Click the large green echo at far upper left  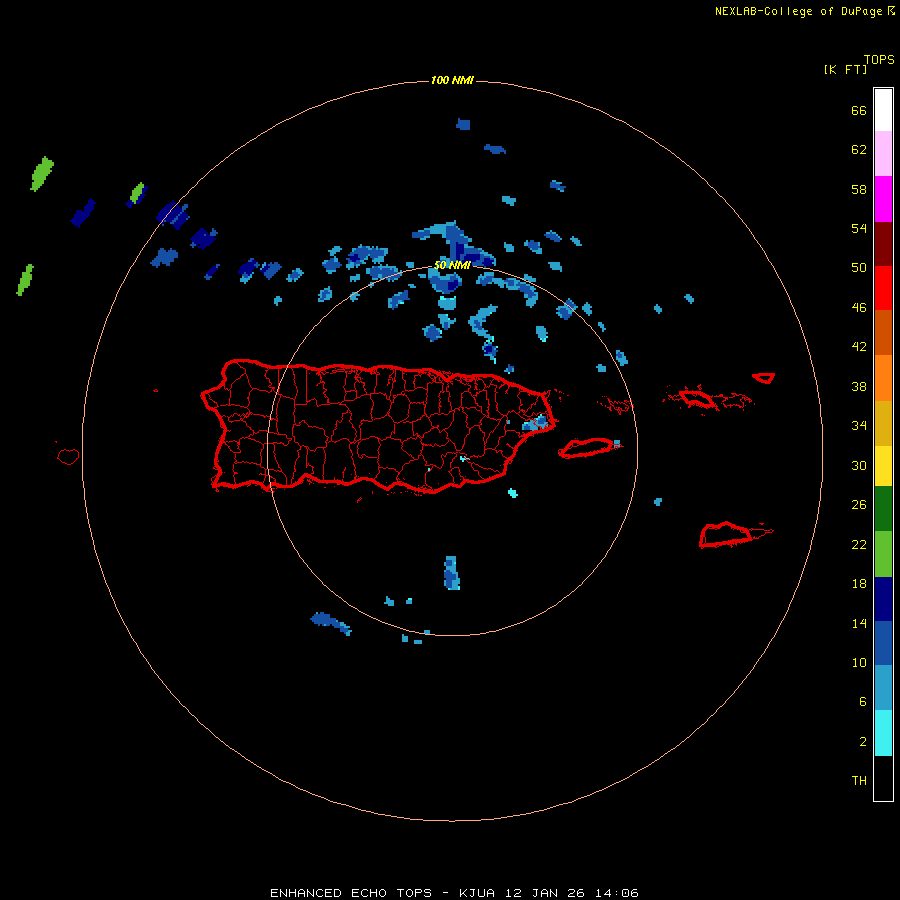[x=42, y=174]
